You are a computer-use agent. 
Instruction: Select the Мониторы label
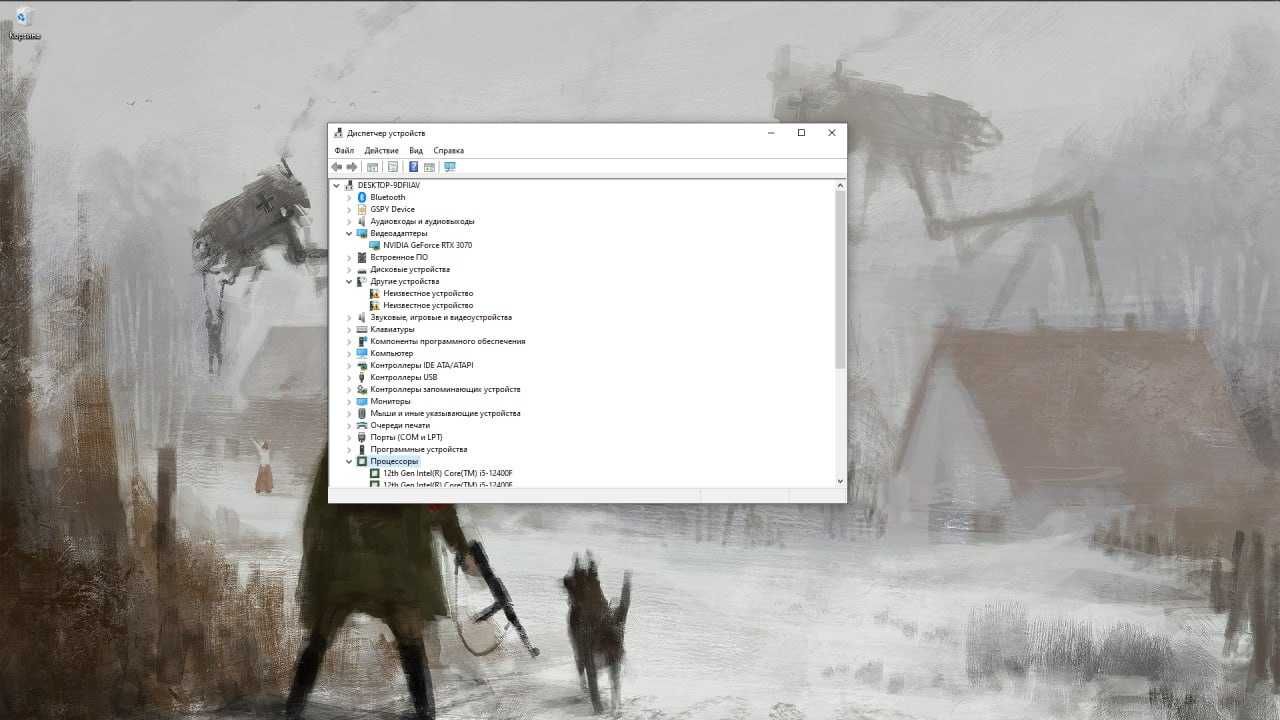point(390,401)
